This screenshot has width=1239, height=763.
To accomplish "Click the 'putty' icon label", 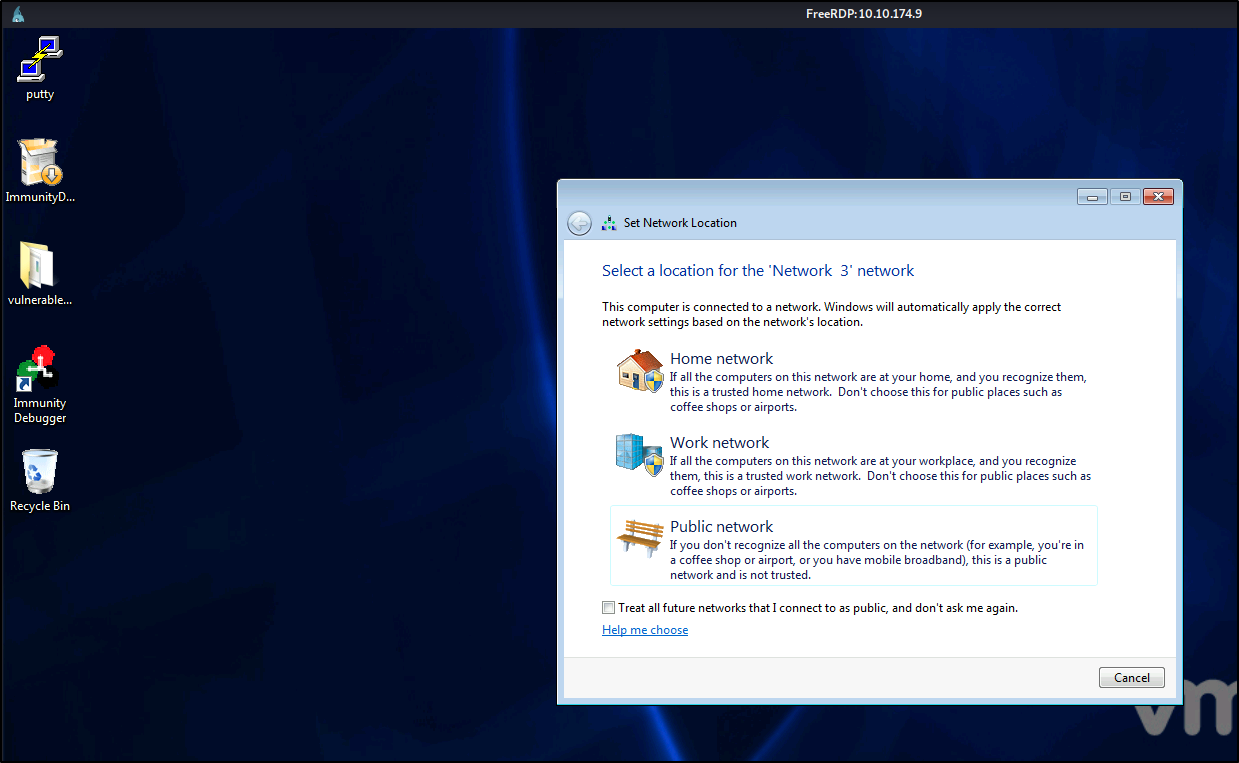I will pyautogui.click(x=40, y=94).
